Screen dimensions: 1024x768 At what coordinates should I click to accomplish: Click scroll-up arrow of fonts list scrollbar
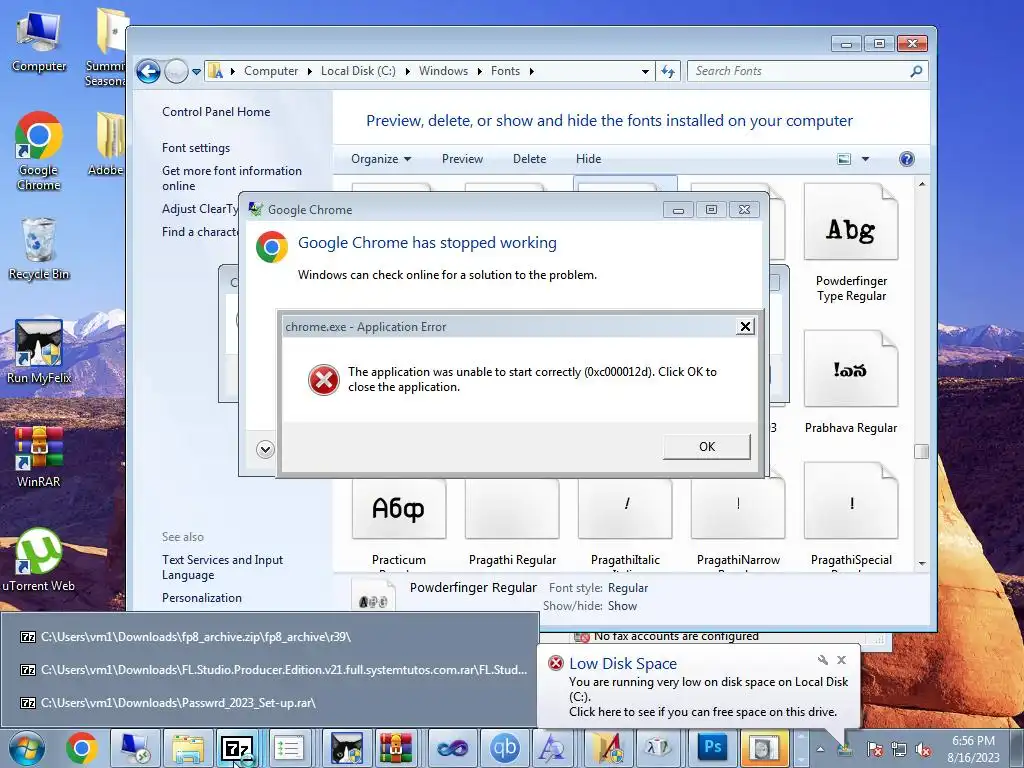(x=921, y=184)
